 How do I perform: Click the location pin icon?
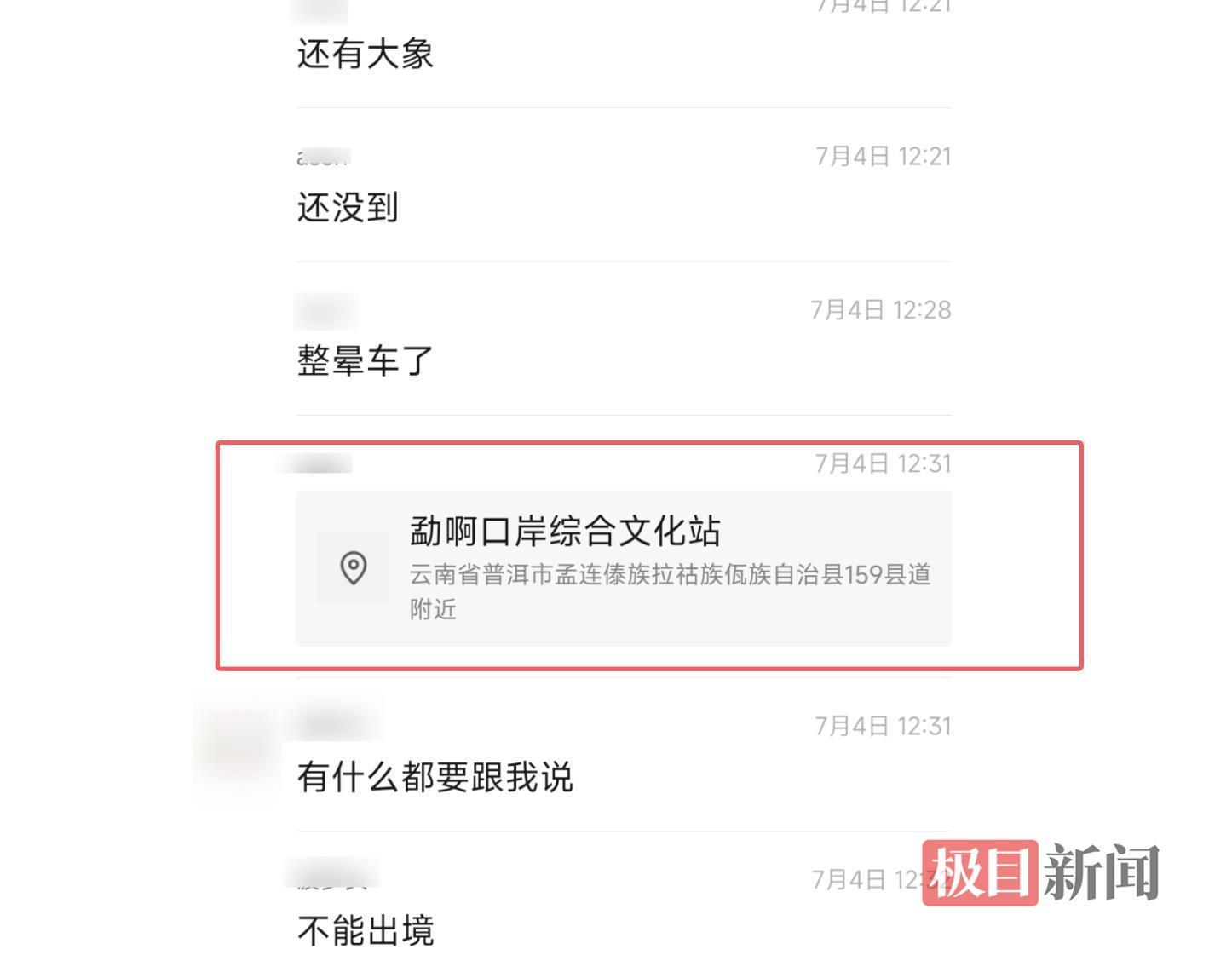tap(353, 568)
